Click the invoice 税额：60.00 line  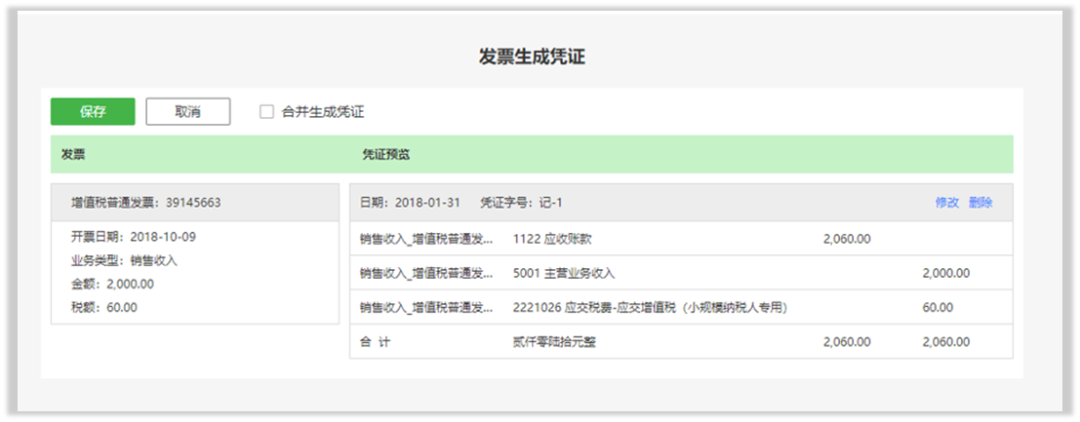pos(104,308)
